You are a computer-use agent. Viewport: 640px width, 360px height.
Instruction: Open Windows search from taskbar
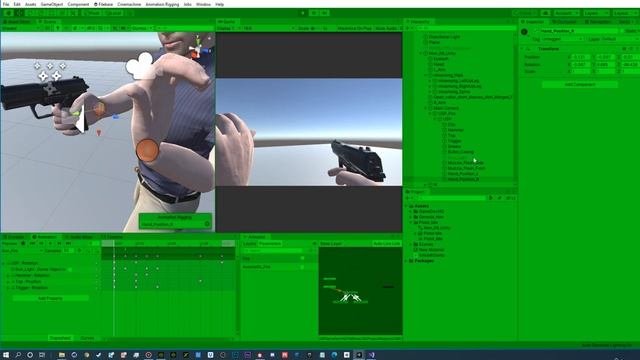coord(18,355)
